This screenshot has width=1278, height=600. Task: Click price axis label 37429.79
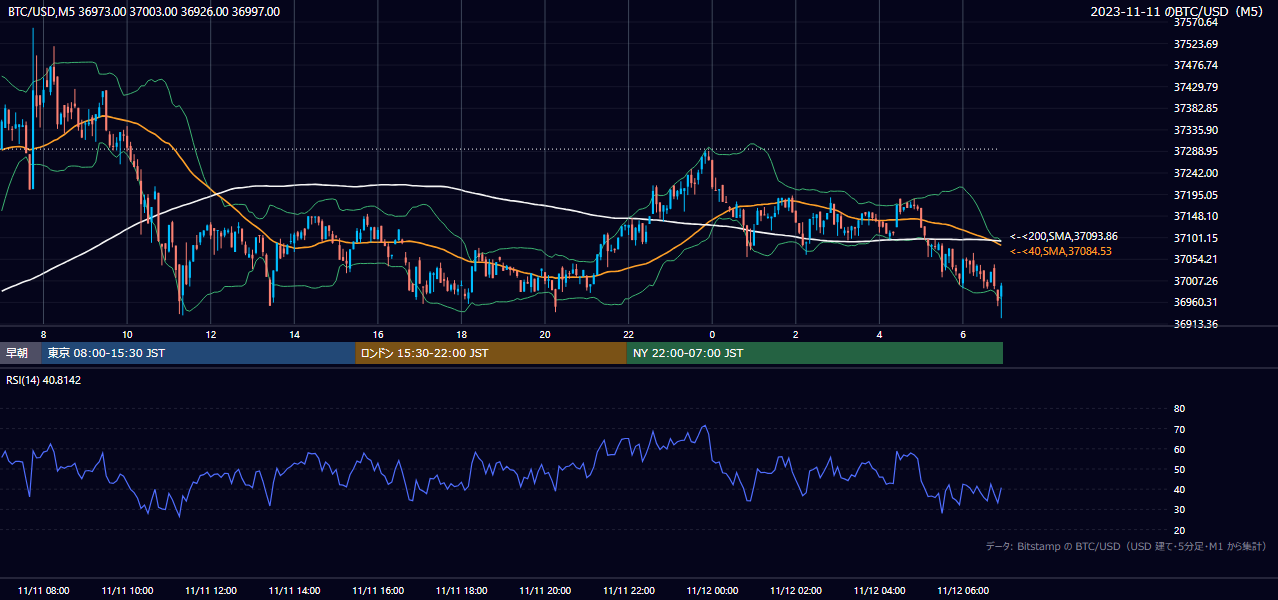[1195, 87]
